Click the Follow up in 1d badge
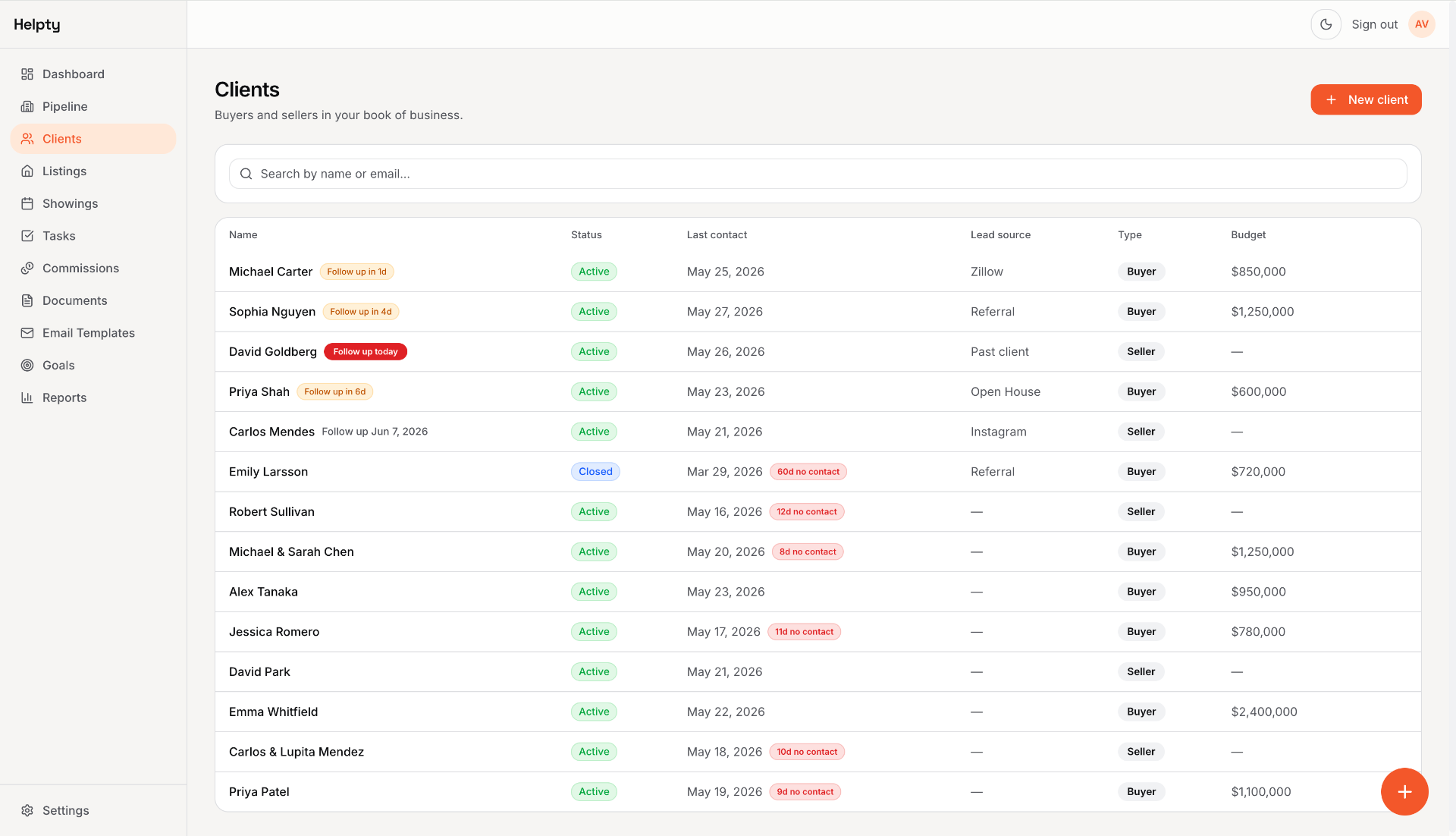 pyautogui.click(x=356, y=272)
